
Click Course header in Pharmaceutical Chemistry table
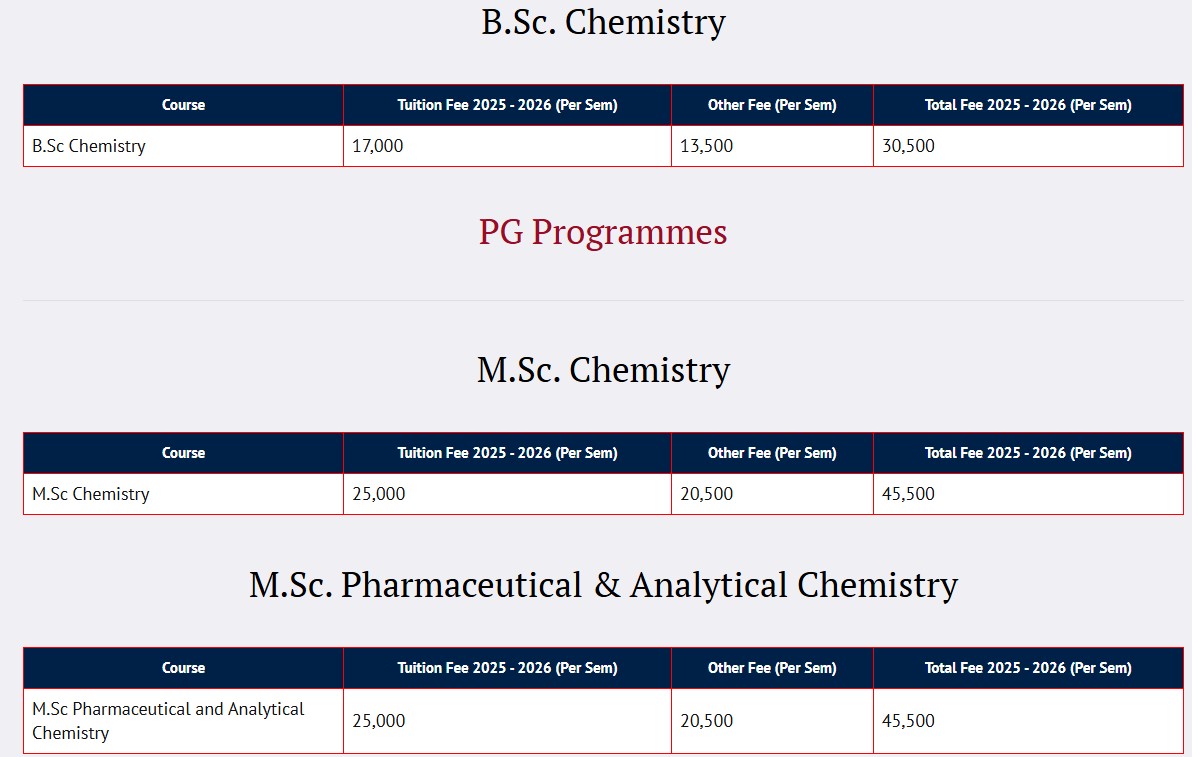pyautogui.click(x=183, y=668)
